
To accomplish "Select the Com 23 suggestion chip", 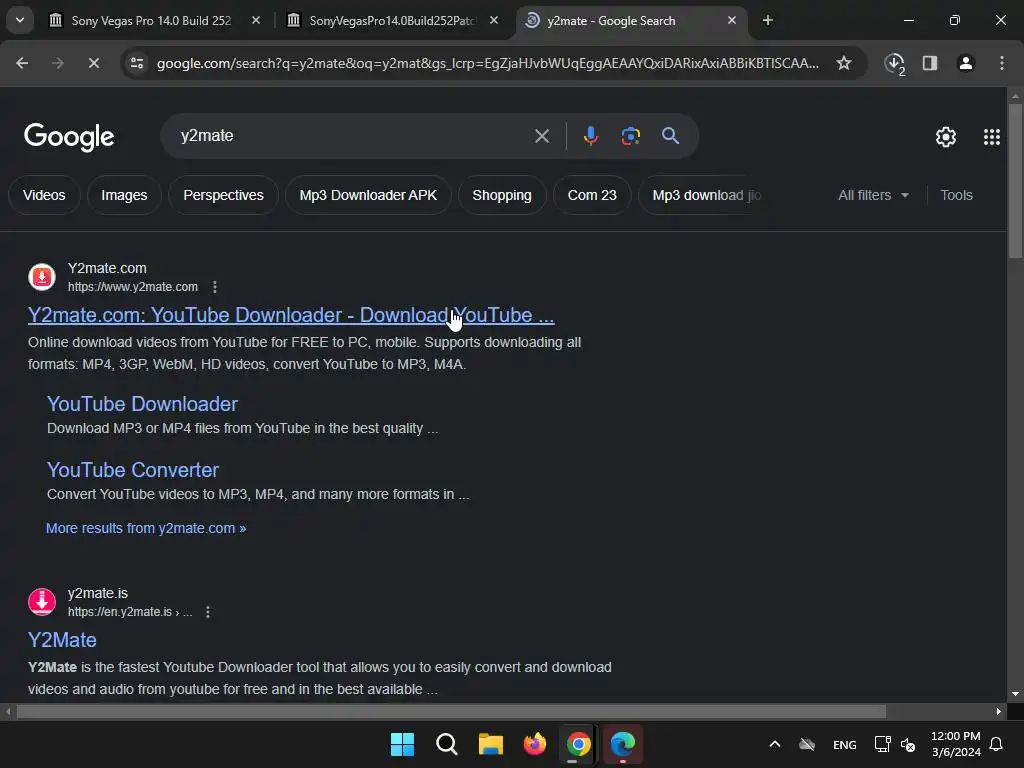I will (592, 195).
